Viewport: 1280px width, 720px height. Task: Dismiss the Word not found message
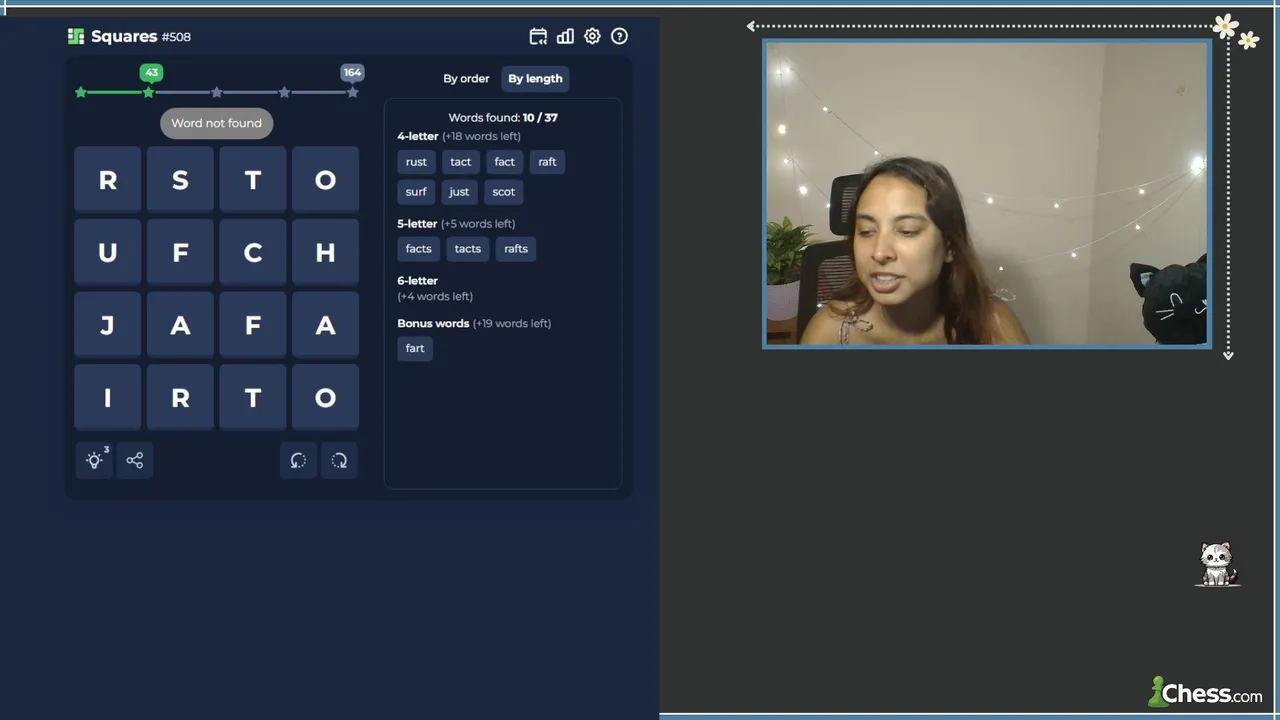[216, 123]
